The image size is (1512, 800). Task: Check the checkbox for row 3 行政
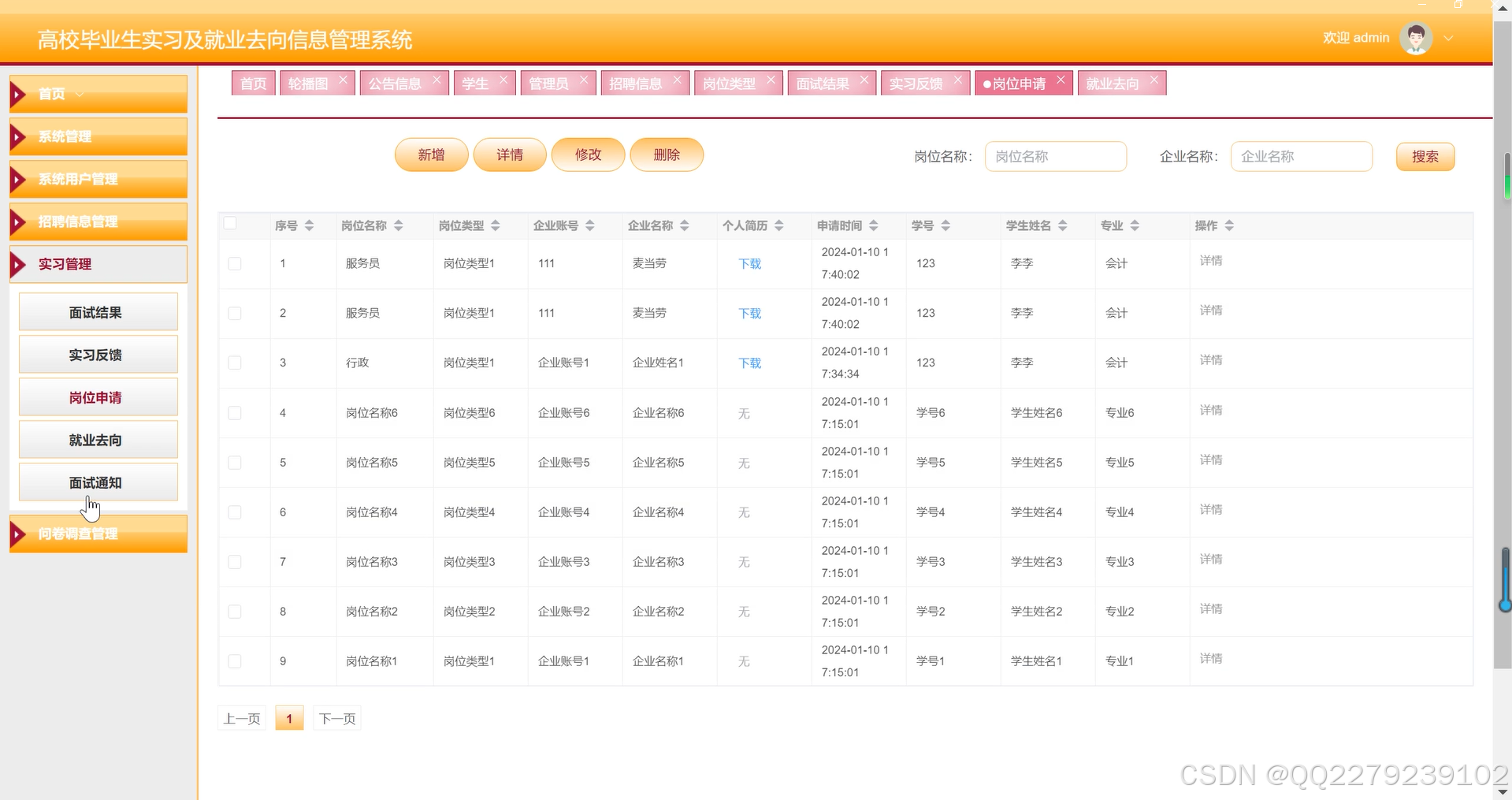pos(234,363)
